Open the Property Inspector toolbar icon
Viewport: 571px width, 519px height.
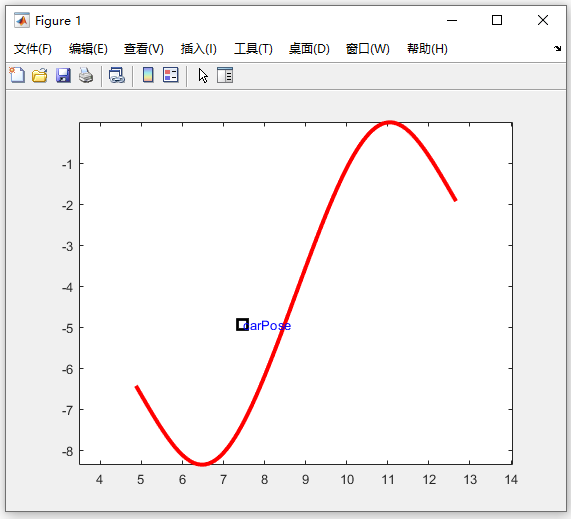click(x=225, y=75)
